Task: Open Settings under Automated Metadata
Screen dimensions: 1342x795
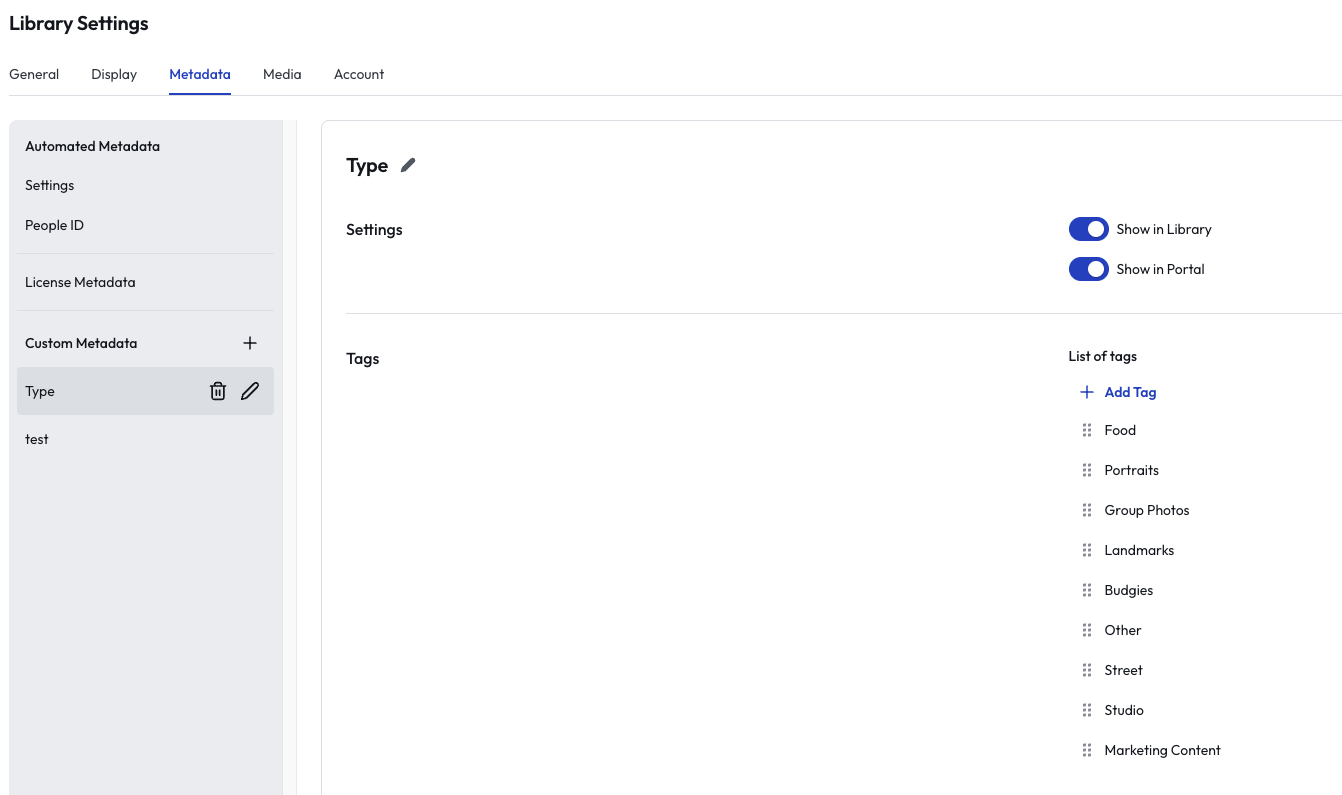Action: tap(50, 185)
